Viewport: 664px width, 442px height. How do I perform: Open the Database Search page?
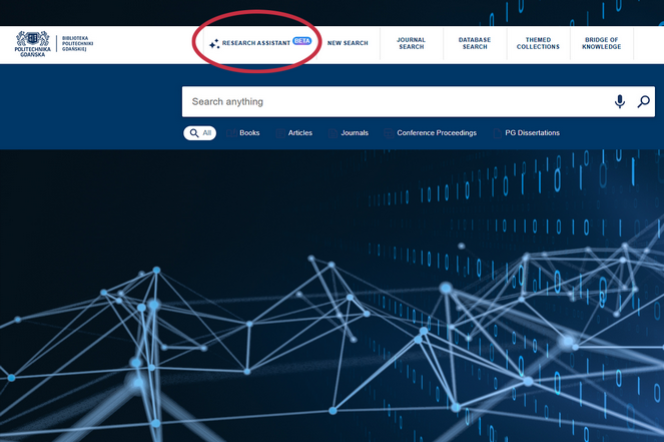pyautogui.click(x=474, y=43)
